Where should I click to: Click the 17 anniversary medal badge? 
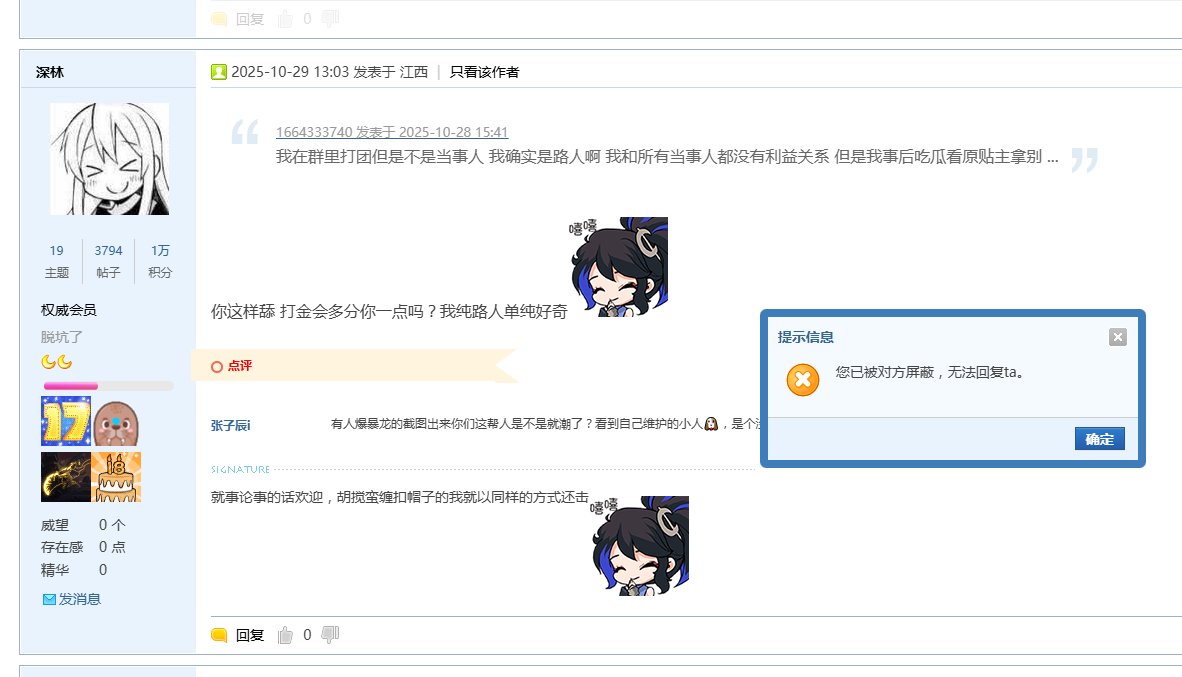tap(66, 421)
